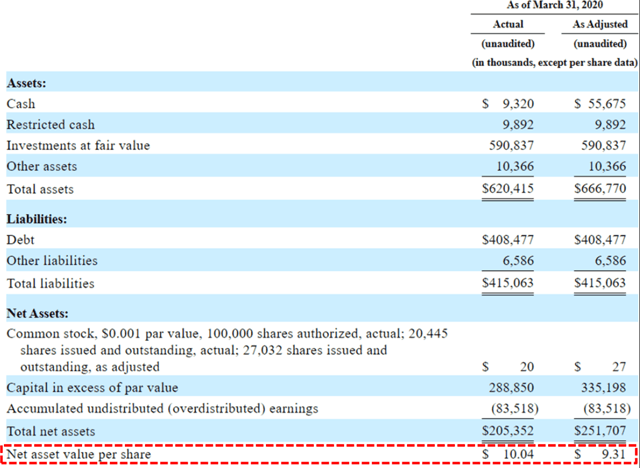This screenshot has height=468, width=640.
Task: Click the 'Total liabilities' row label
Action: [x=51, y=284]
